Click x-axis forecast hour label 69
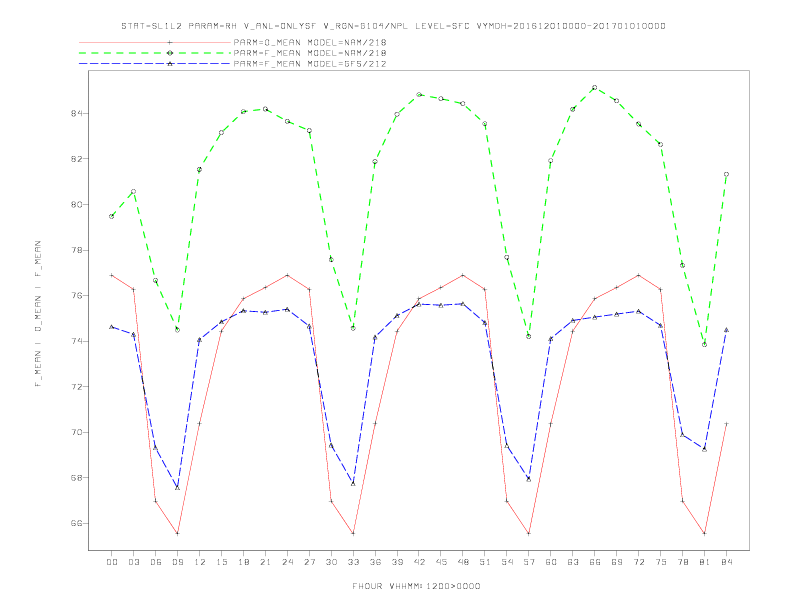792x612 pixels. coord(617,562)
